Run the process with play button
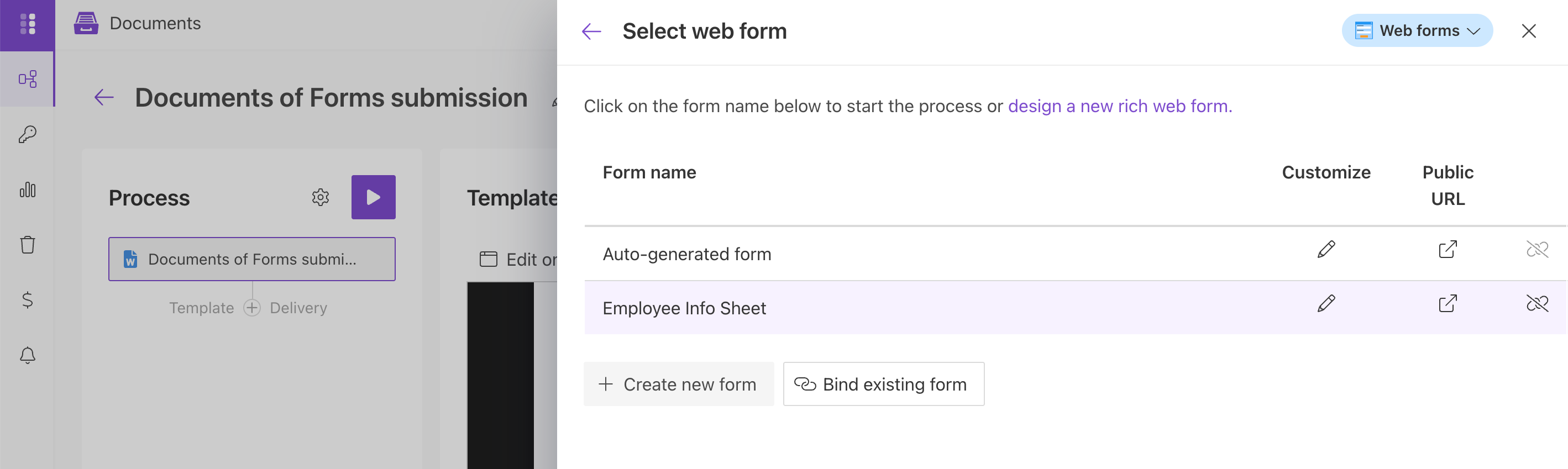1568x469 pixels. (373, 197)
